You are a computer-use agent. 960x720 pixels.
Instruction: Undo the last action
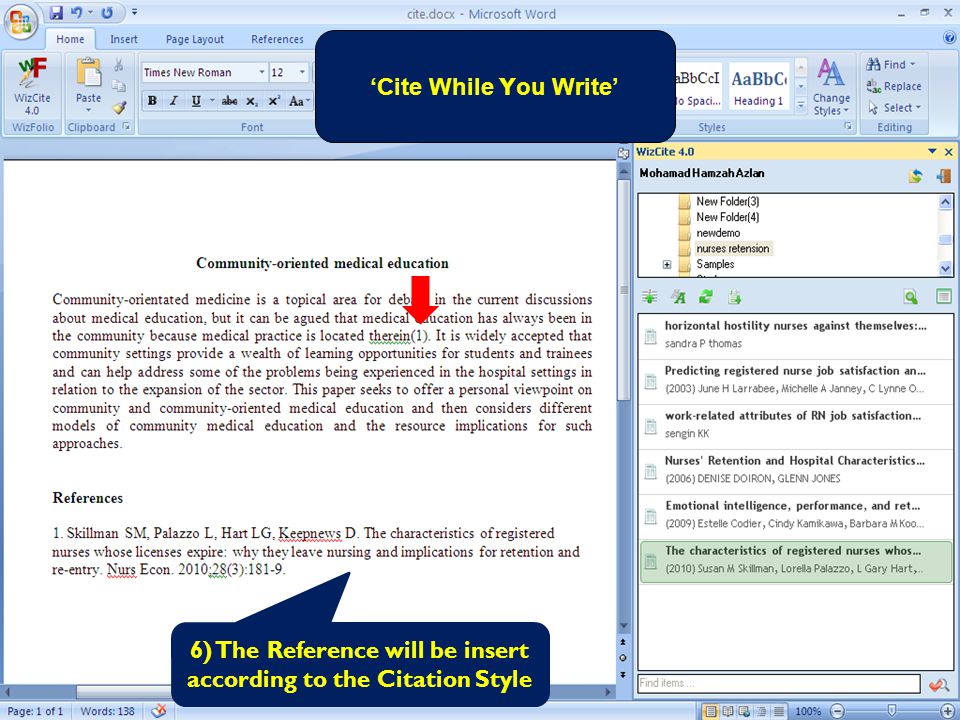click(77, 12)
